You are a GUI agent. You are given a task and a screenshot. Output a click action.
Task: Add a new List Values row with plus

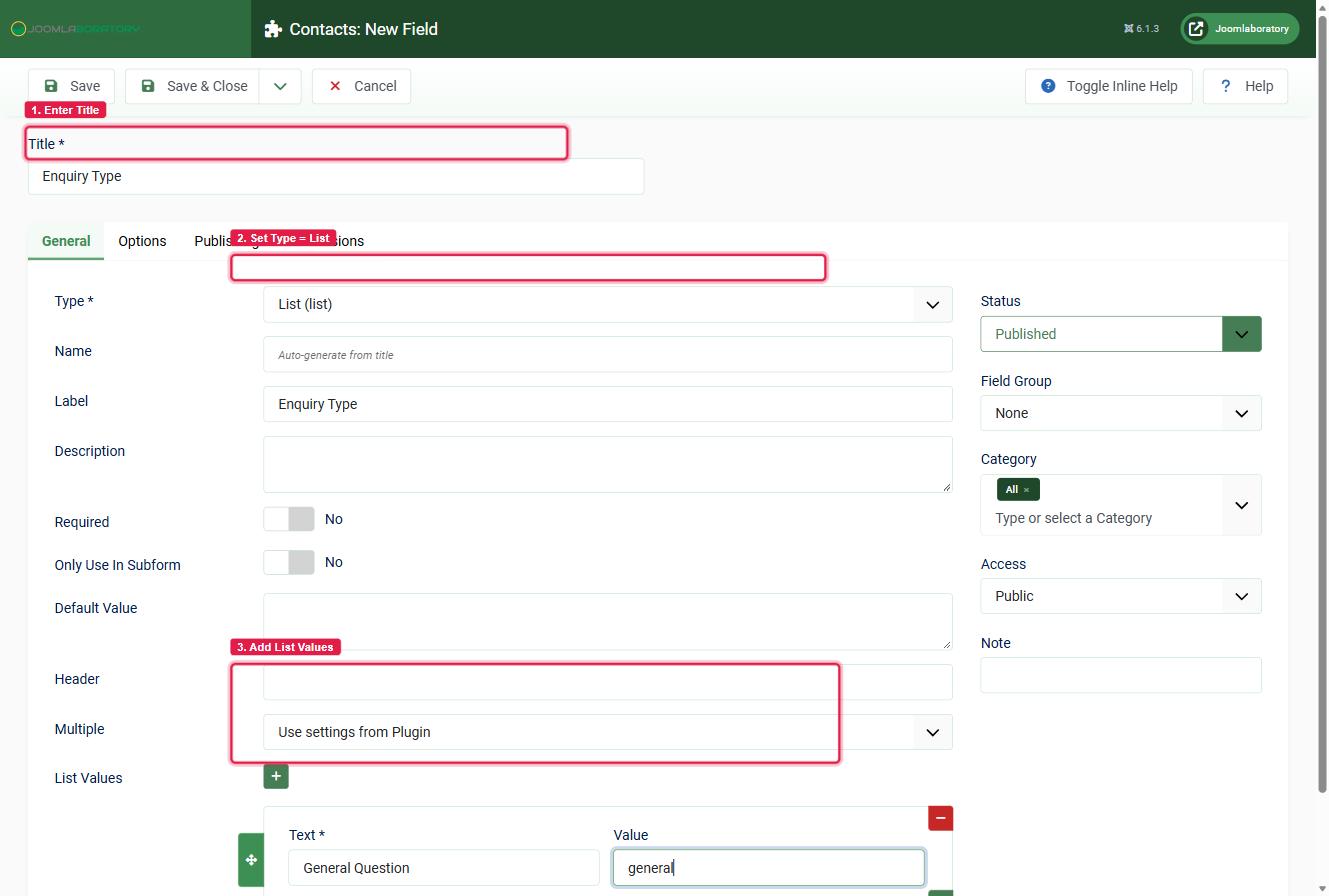pyautogui.click(x=276, y=776)
